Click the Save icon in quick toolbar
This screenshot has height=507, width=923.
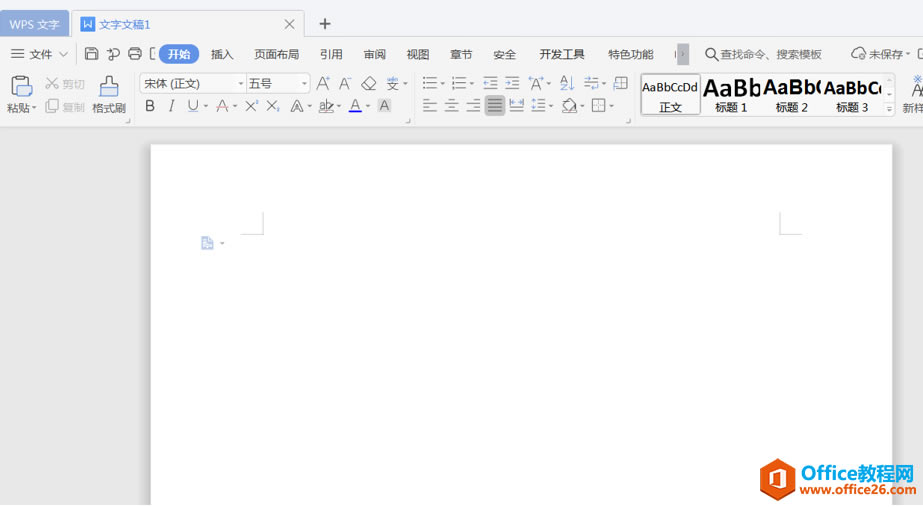(91, 54)
